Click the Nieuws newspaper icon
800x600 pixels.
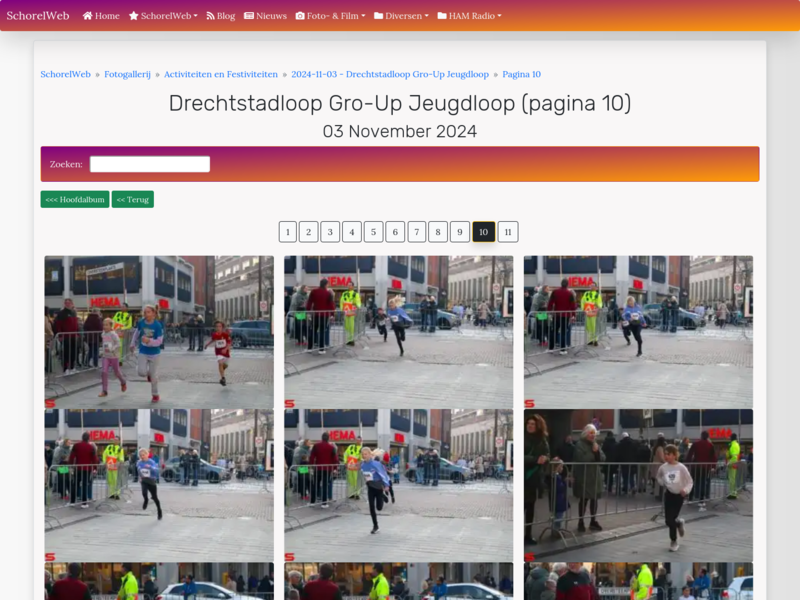click(249, 16)
